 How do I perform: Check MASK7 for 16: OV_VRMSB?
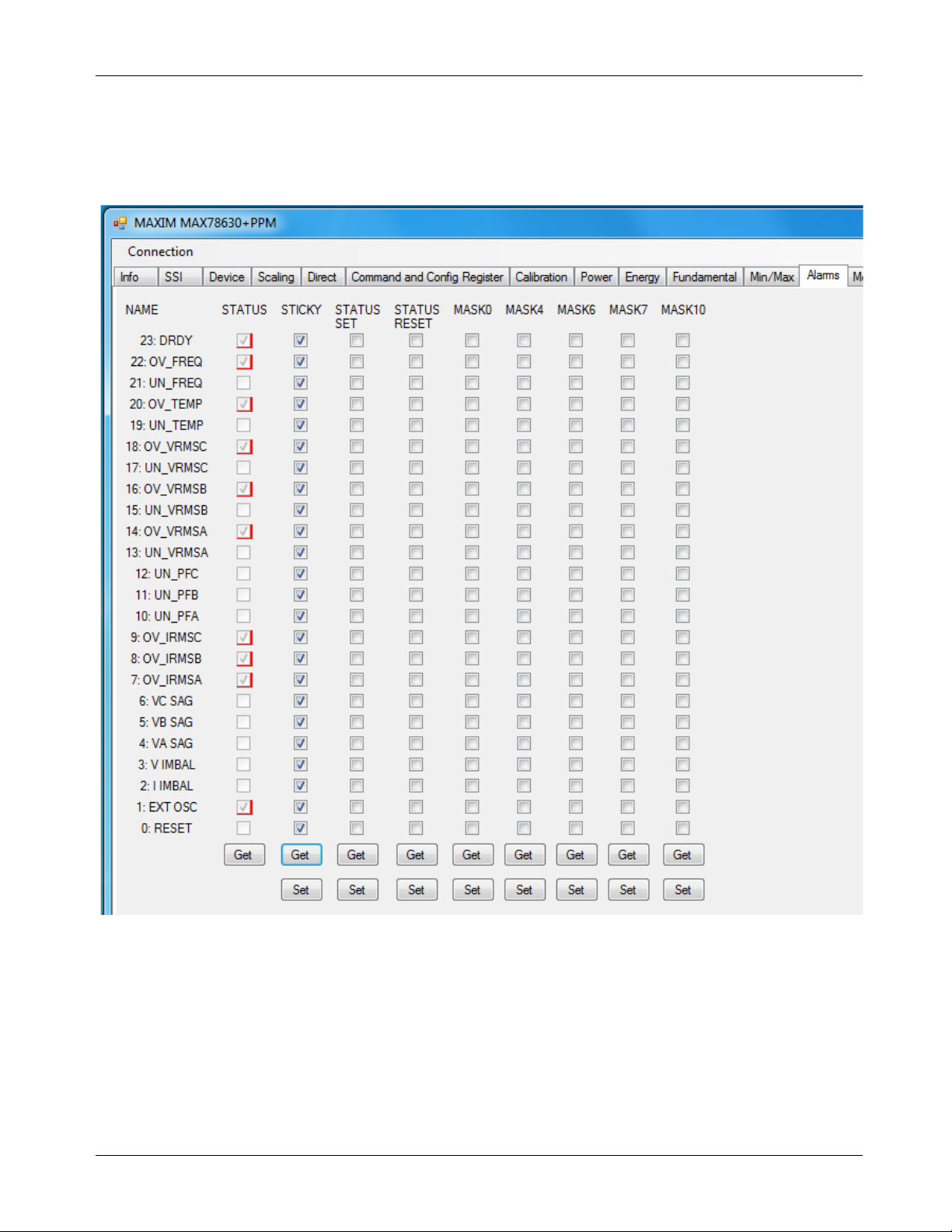(x=628, y=489)
